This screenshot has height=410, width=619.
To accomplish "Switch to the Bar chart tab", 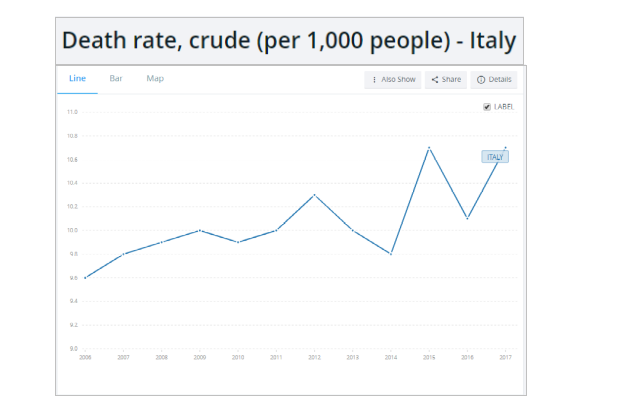I will (x=116, y=78).
